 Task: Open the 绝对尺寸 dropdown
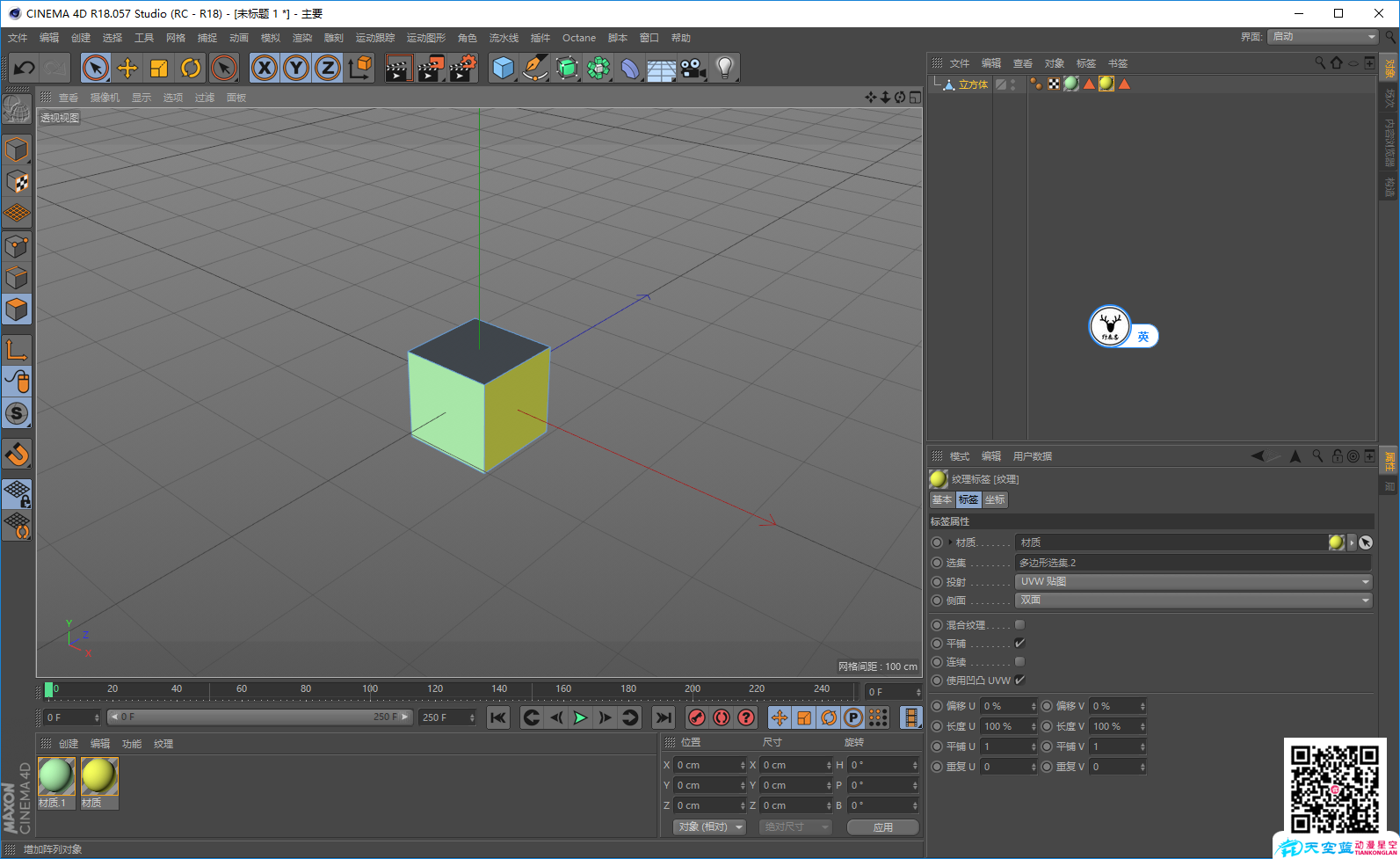(x=794, y=826)
